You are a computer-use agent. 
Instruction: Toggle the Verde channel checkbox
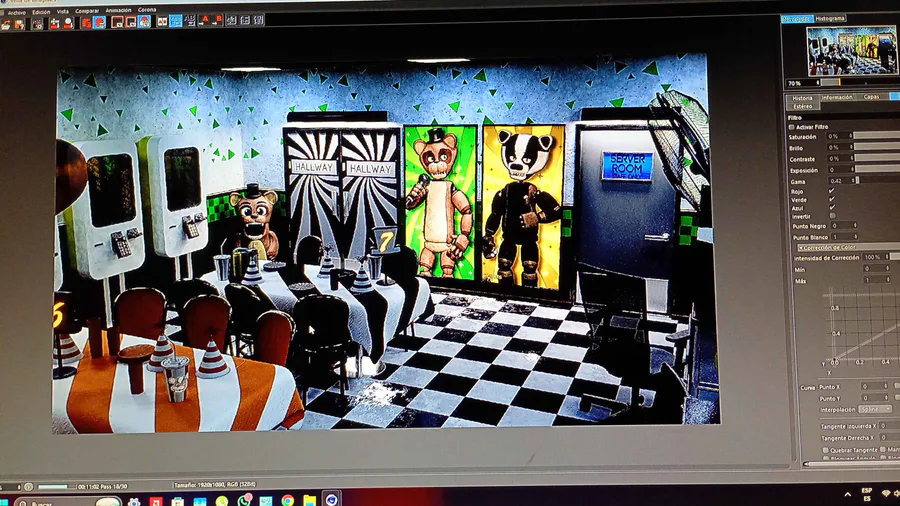pos(832,199)
